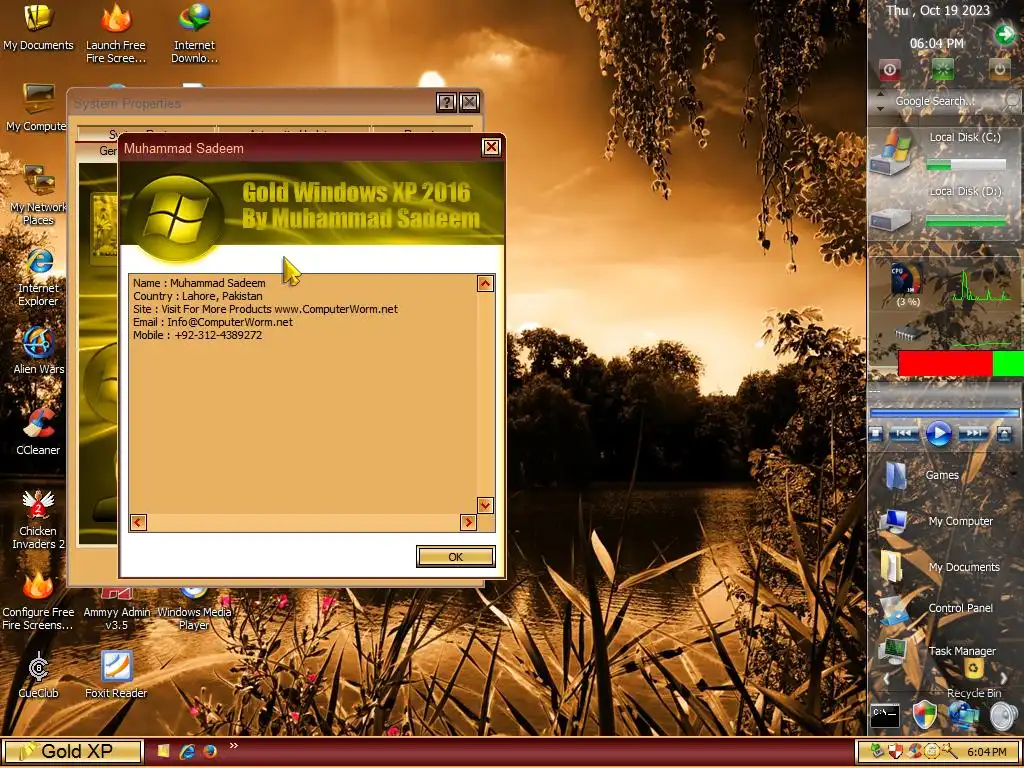Open My Computer shortcut in sidebar
This screenshot has height=768, width=1024.
tap(936, 521)
